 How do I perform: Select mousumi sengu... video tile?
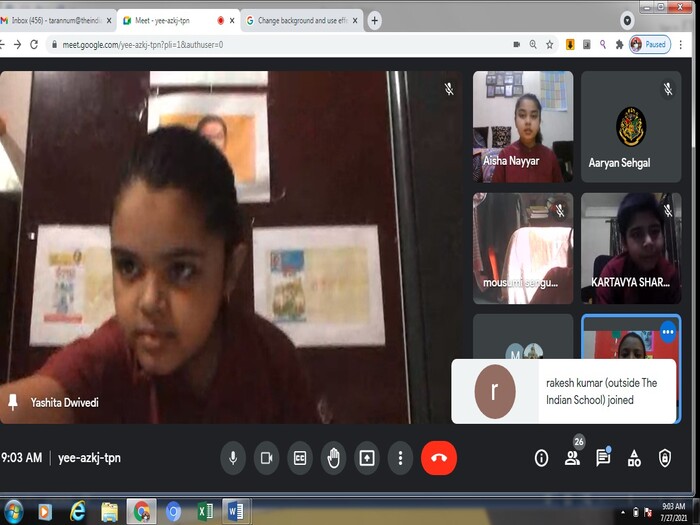[x=523, y=248]
